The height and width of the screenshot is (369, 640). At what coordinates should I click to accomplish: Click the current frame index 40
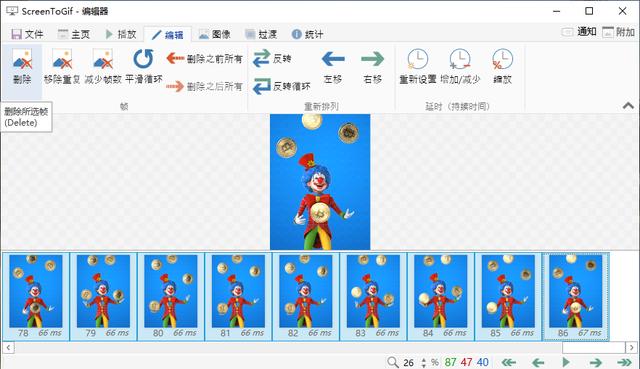point(482,362)
